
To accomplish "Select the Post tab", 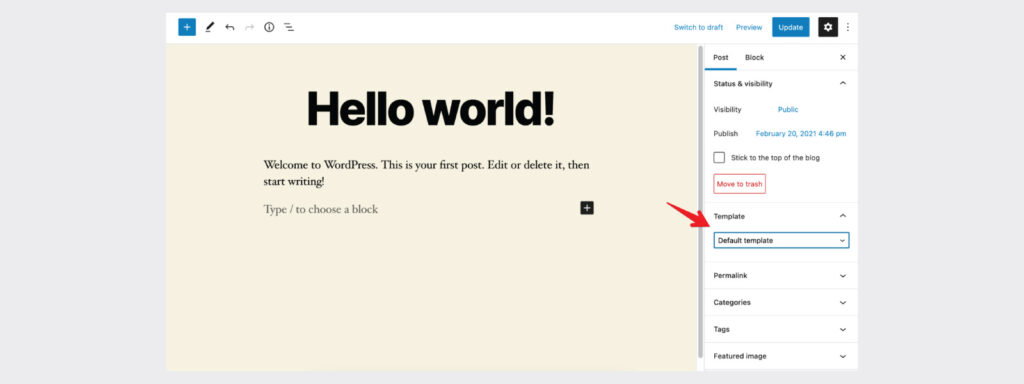I will click(x=720, y=57).
